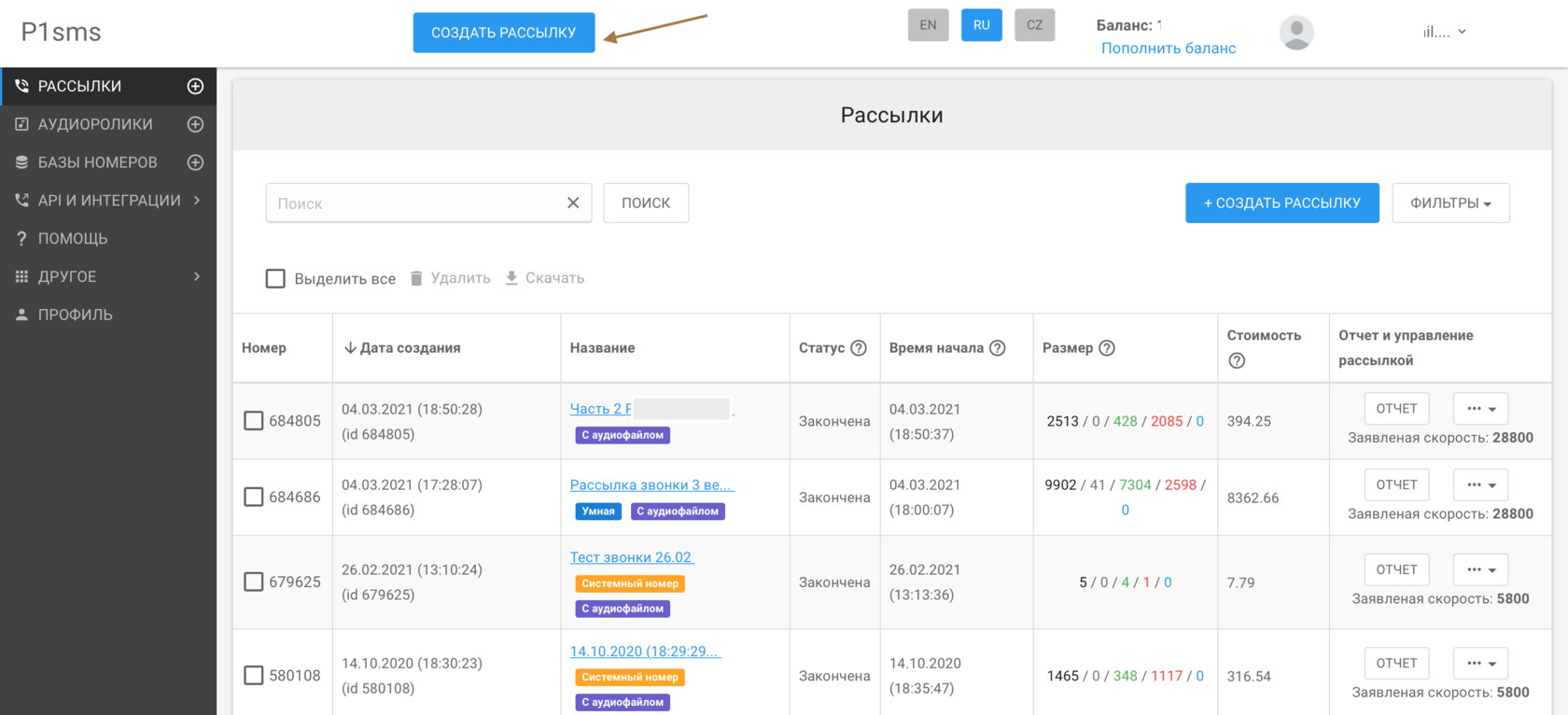Image resolution: width=1568 pixels, height=715 pixels.
Task: Open the Часть 2 mailing link
Action: point(601,409)
